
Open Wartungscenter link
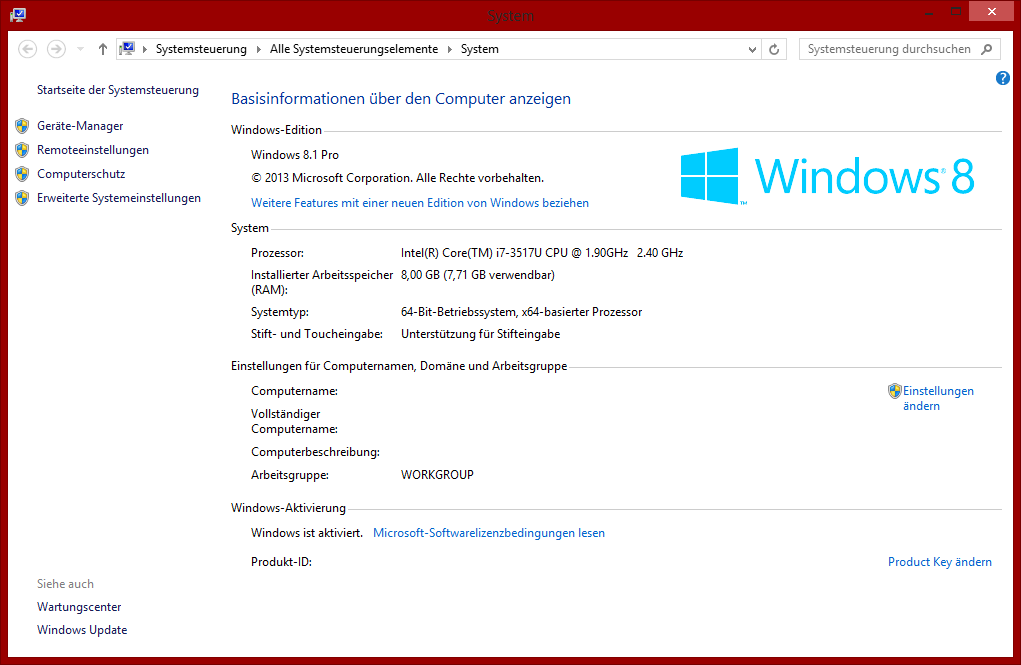(79, 606)
